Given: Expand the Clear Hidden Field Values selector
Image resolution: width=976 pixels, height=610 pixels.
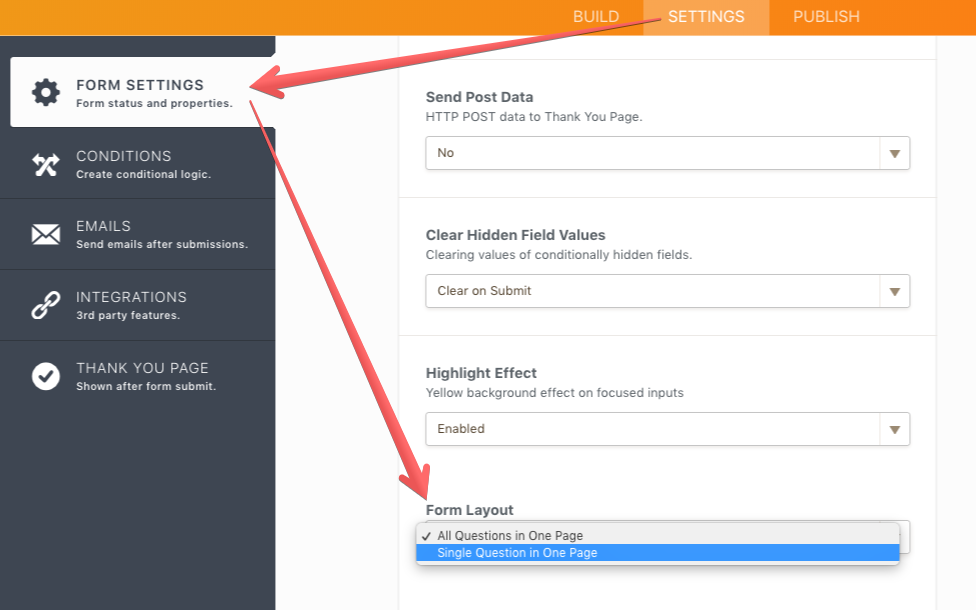Looking at the screenshot, I should pos(667,291).
